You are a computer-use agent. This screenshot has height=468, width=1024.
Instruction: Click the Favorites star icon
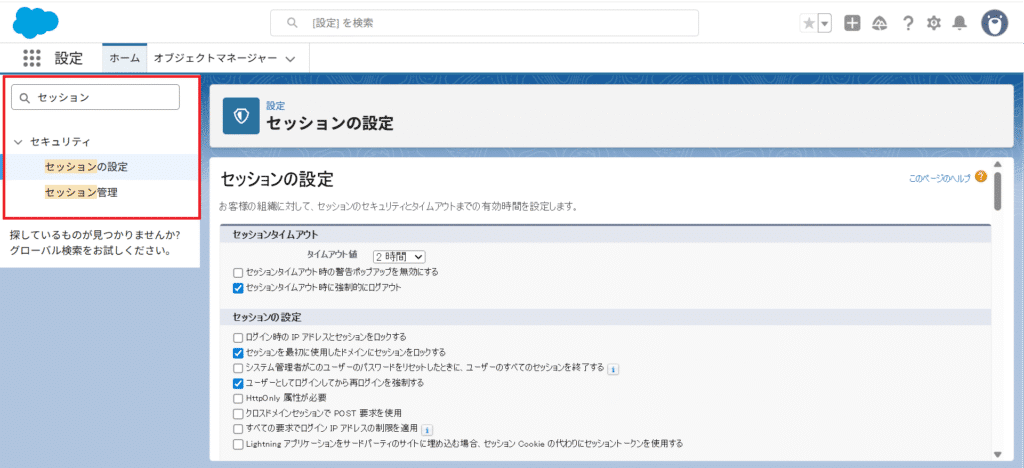pyautogui.click(x=808, y=23)
